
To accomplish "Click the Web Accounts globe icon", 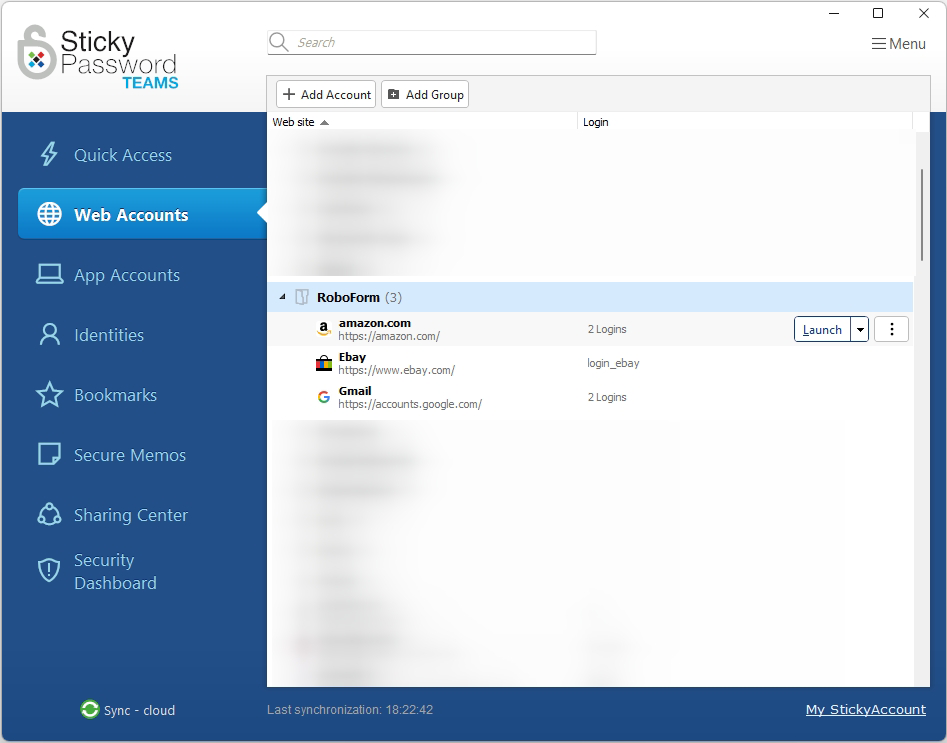I will pyautogui.click(x=50, y=214).
